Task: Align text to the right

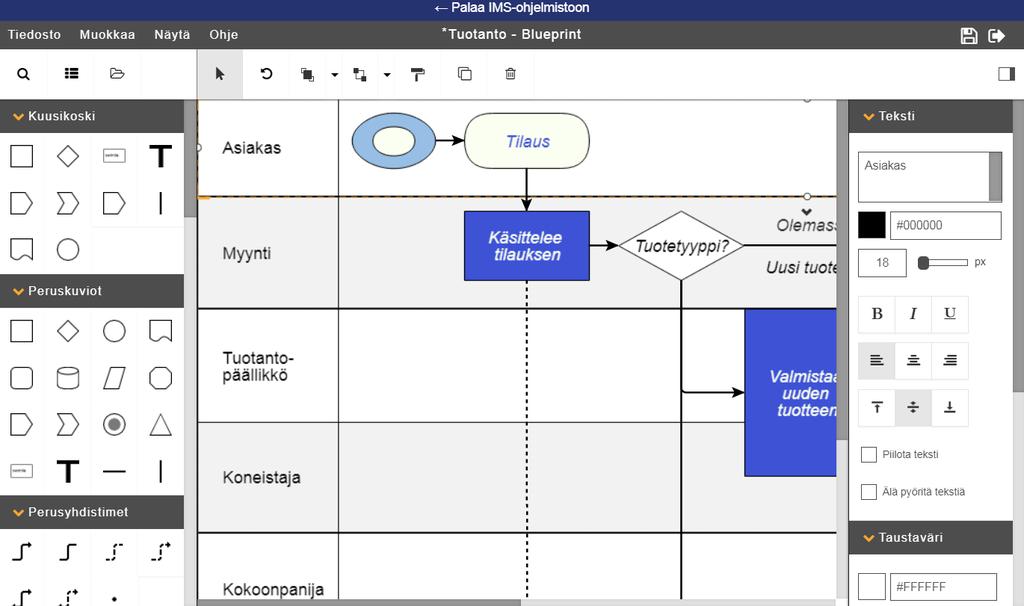Action: [x=950, y=360]
